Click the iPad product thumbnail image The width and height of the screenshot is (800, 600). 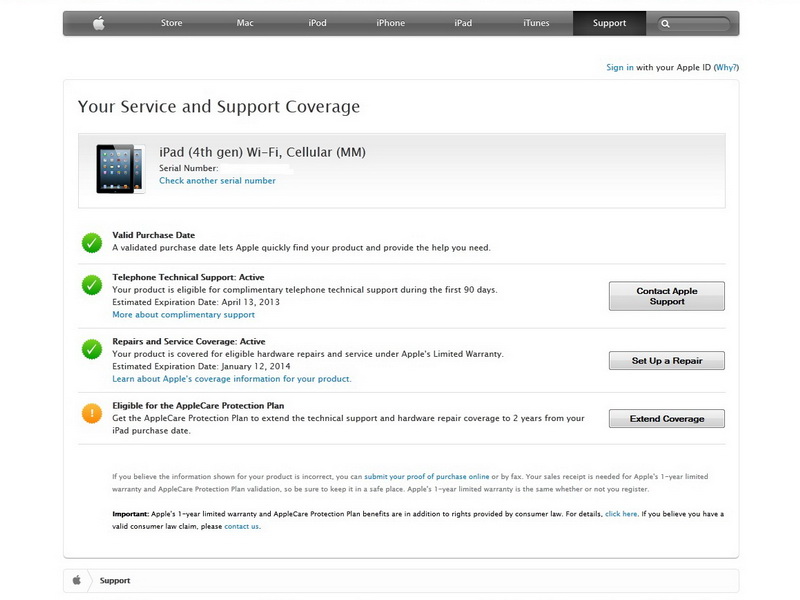pos(120,168)
